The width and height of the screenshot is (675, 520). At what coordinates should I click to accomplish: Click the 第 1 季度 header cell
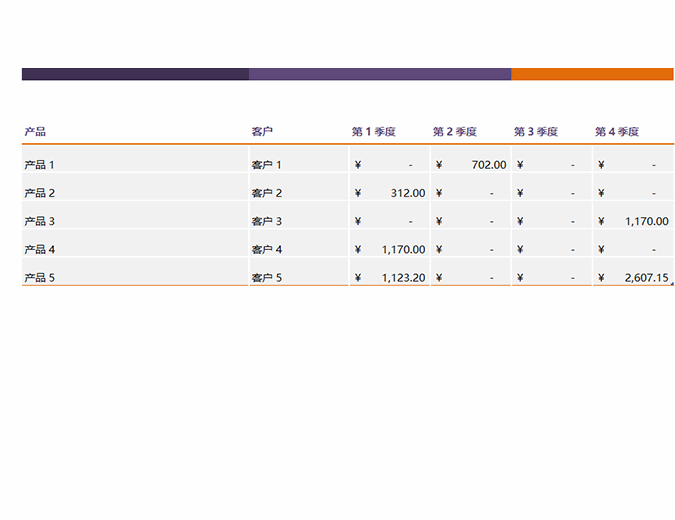[374, 132]
